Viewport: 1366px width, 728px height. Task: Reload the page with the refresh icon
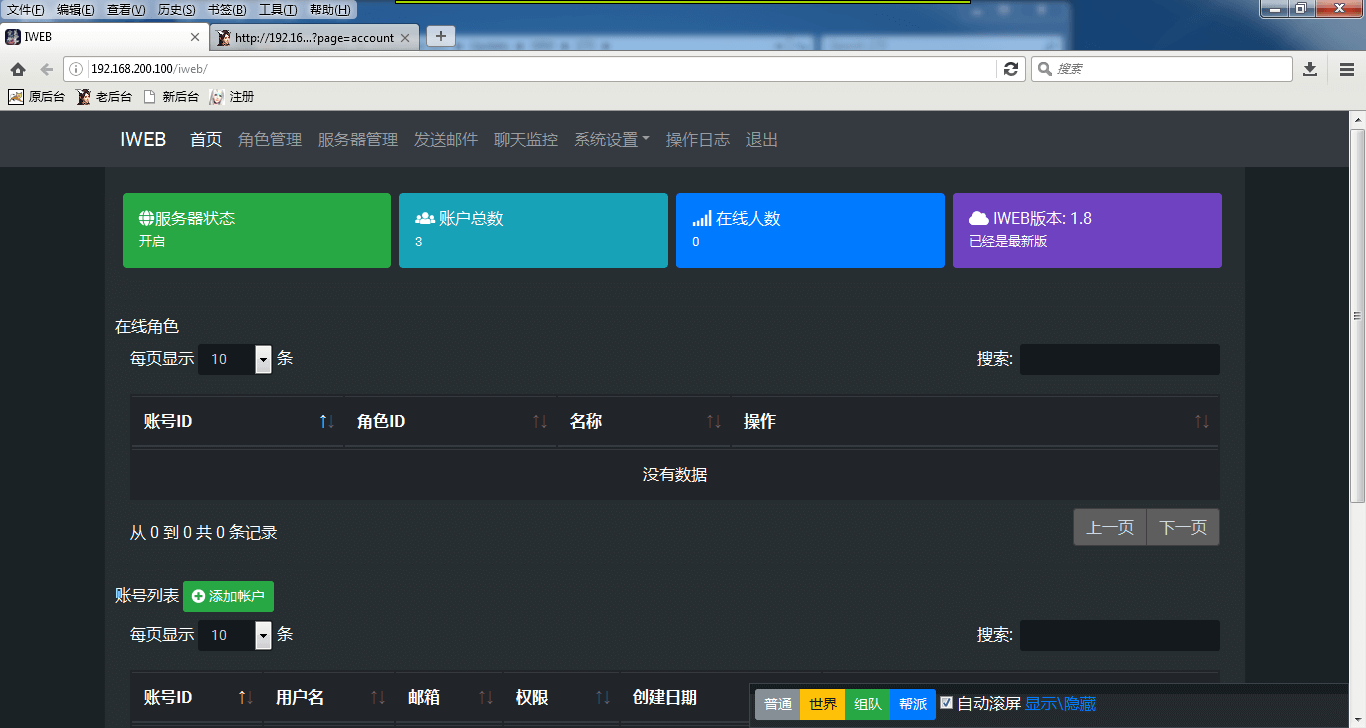pos(1011,69)
